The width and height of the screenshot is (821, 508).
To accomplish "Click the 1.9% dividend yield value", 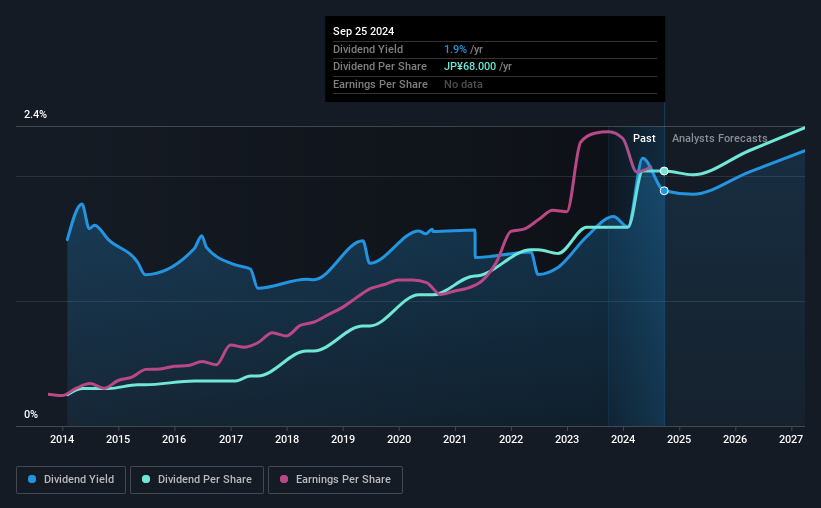I will 455,49.
